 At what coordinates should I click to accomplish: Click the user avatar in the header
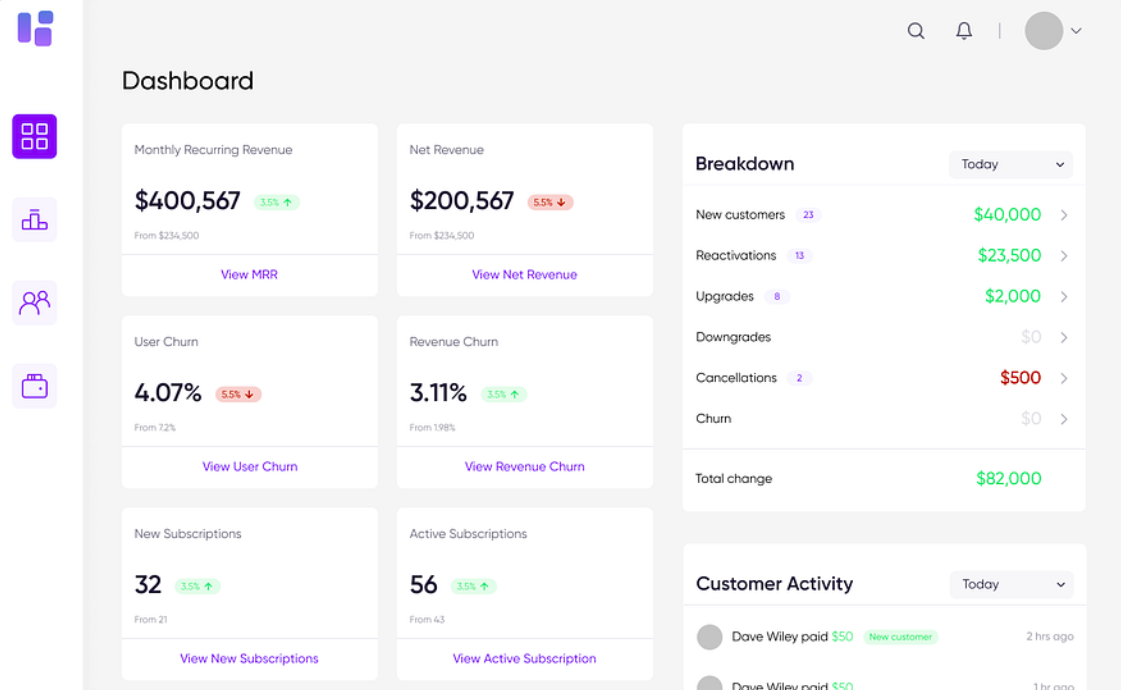(x=1043, y=31)
